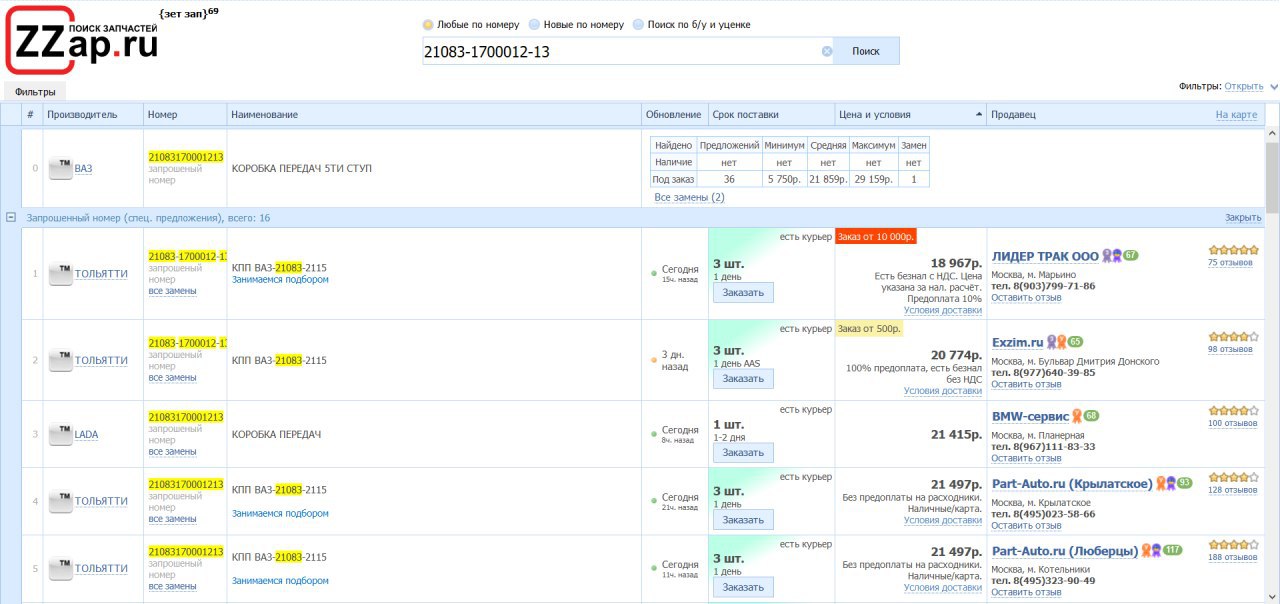Open the ZZap.ru logo home page
The image size is (1280, 604).
point(82,39)
